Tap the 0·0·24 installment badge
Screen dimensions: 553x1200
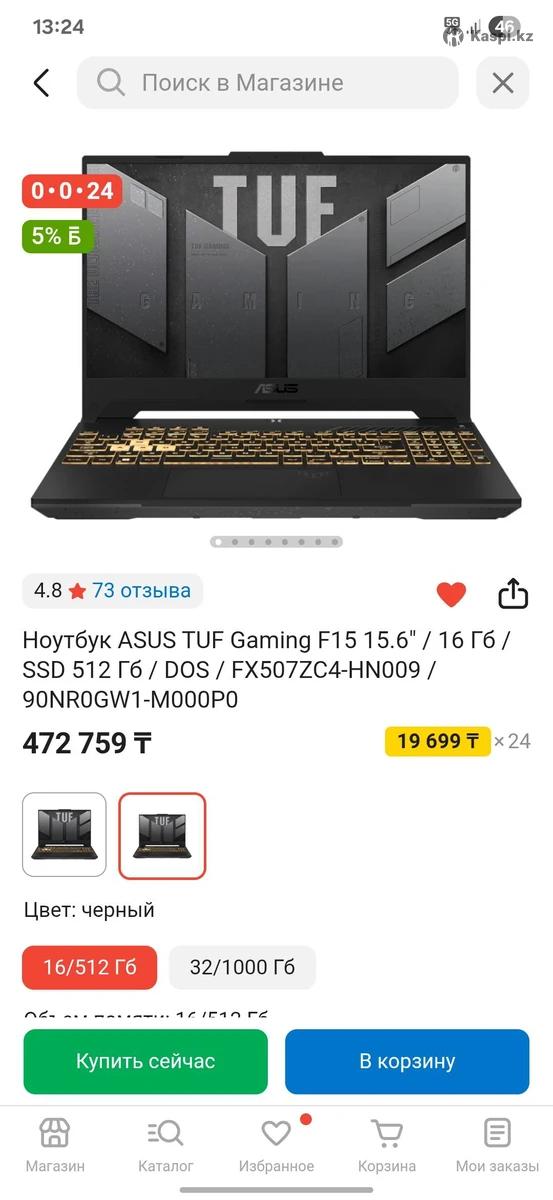[x=72, y=190]
